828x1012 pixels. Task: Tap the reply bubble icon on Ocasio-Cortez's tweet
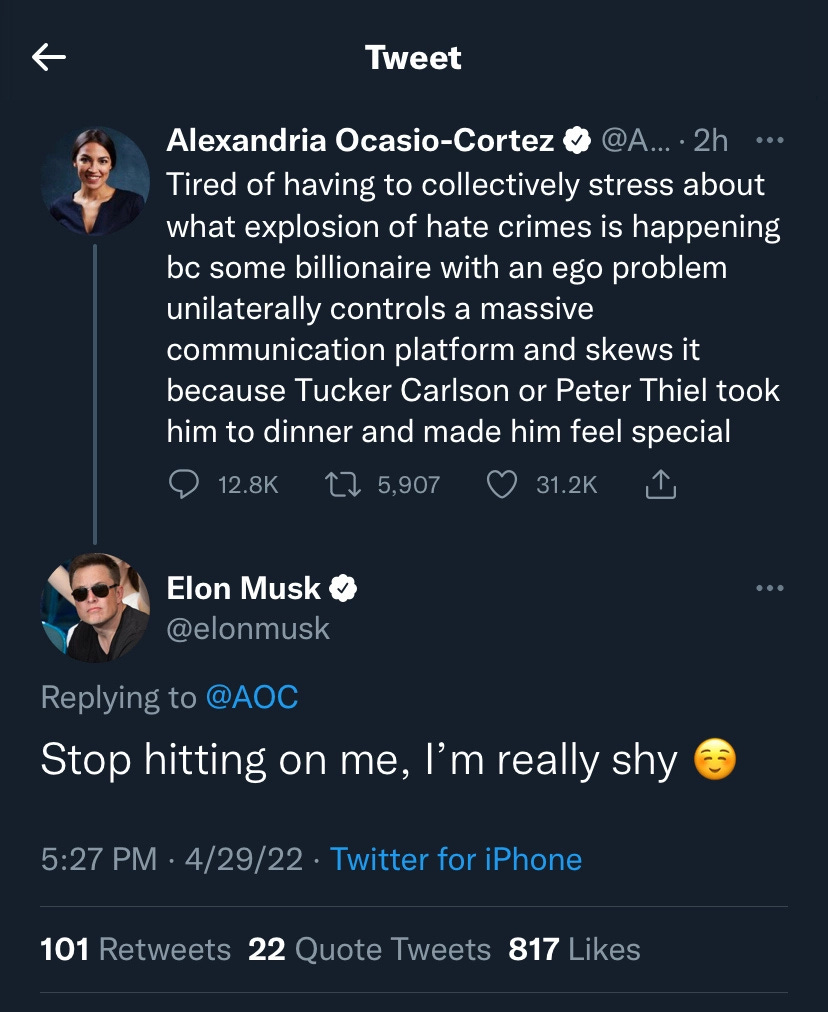click(184, 485)
